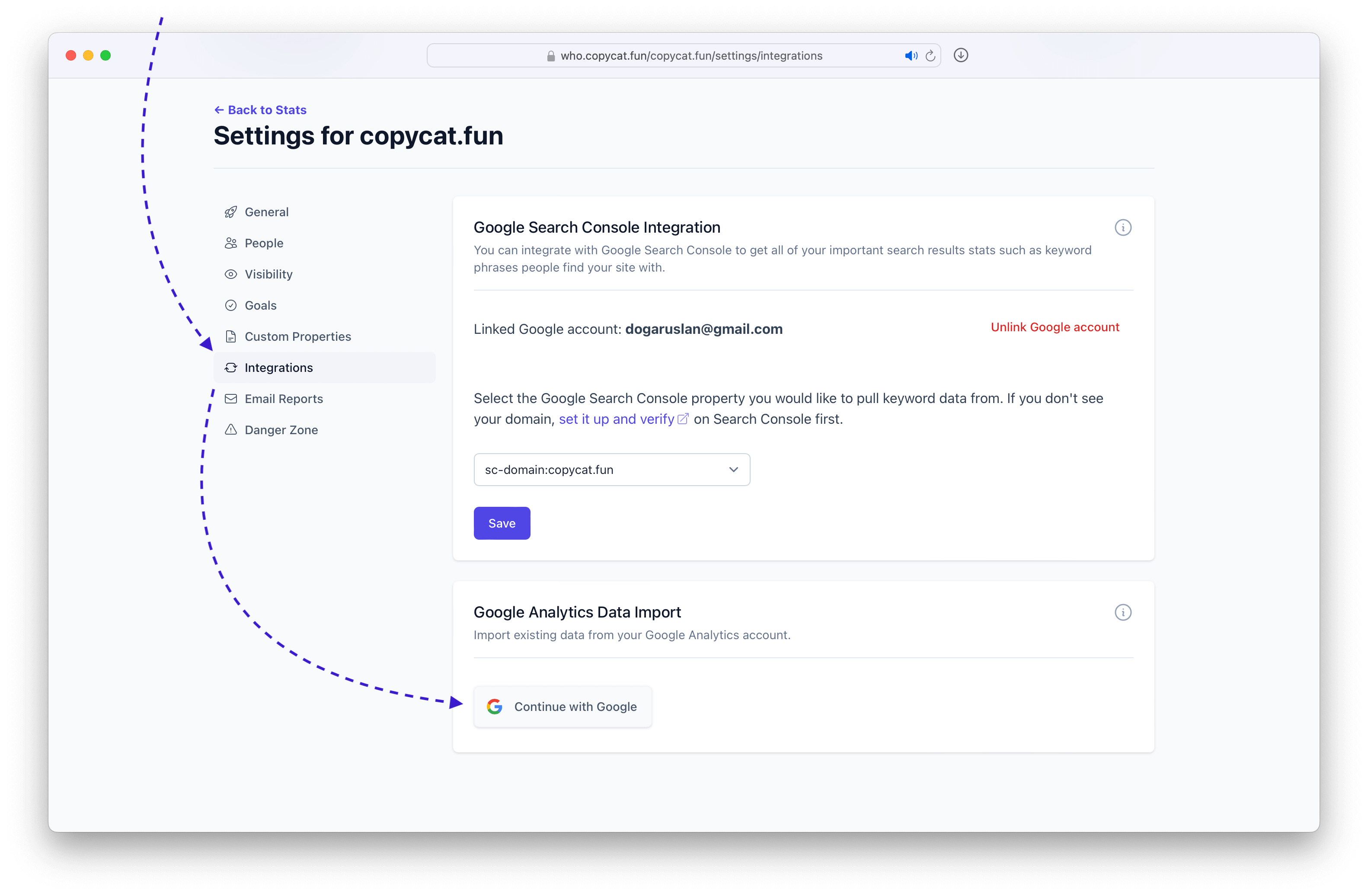This screenshot has height=896, width=1368.
Task: Mute the tab audio speaker icon
Action: [x=911, y=56]
